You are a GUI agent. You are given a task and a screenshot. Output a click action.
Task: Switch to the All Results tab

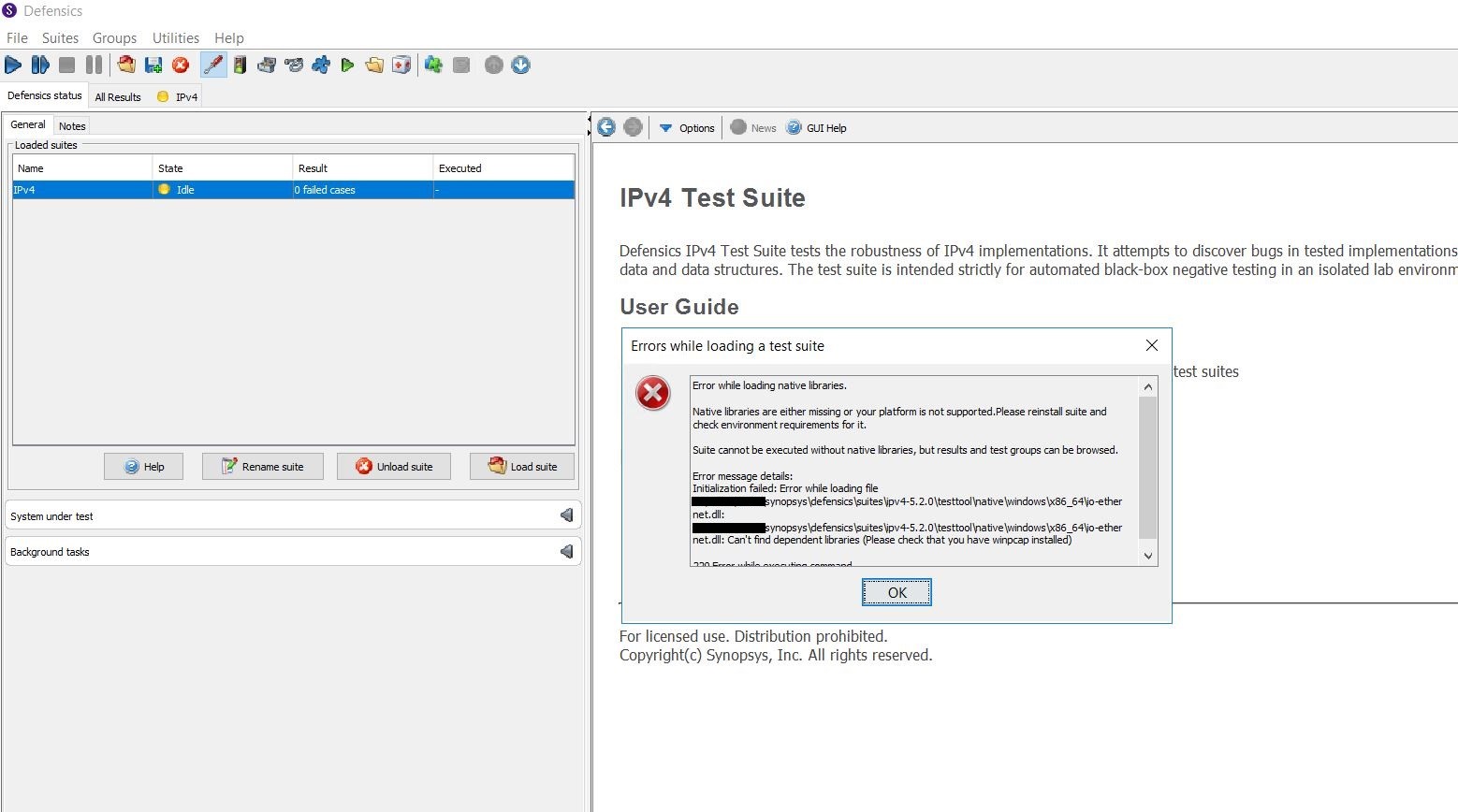[x=118, y=97]
